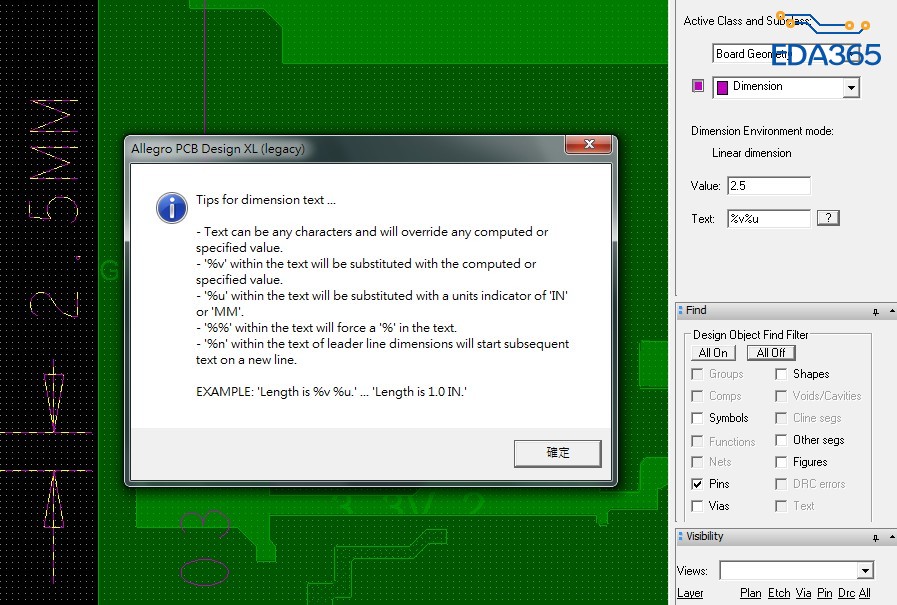Viewport: 897px width, 605px height.
Task: Toggle the Voids/Cavities checkbox
Action: (781, 396)
